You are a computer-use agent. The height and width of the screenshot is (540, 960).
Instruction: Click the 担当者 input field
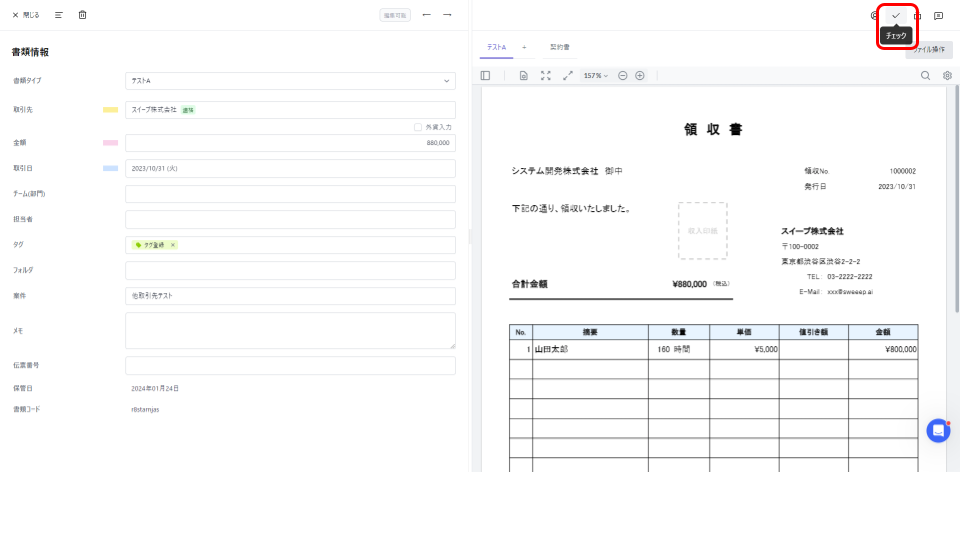[290, 219]
